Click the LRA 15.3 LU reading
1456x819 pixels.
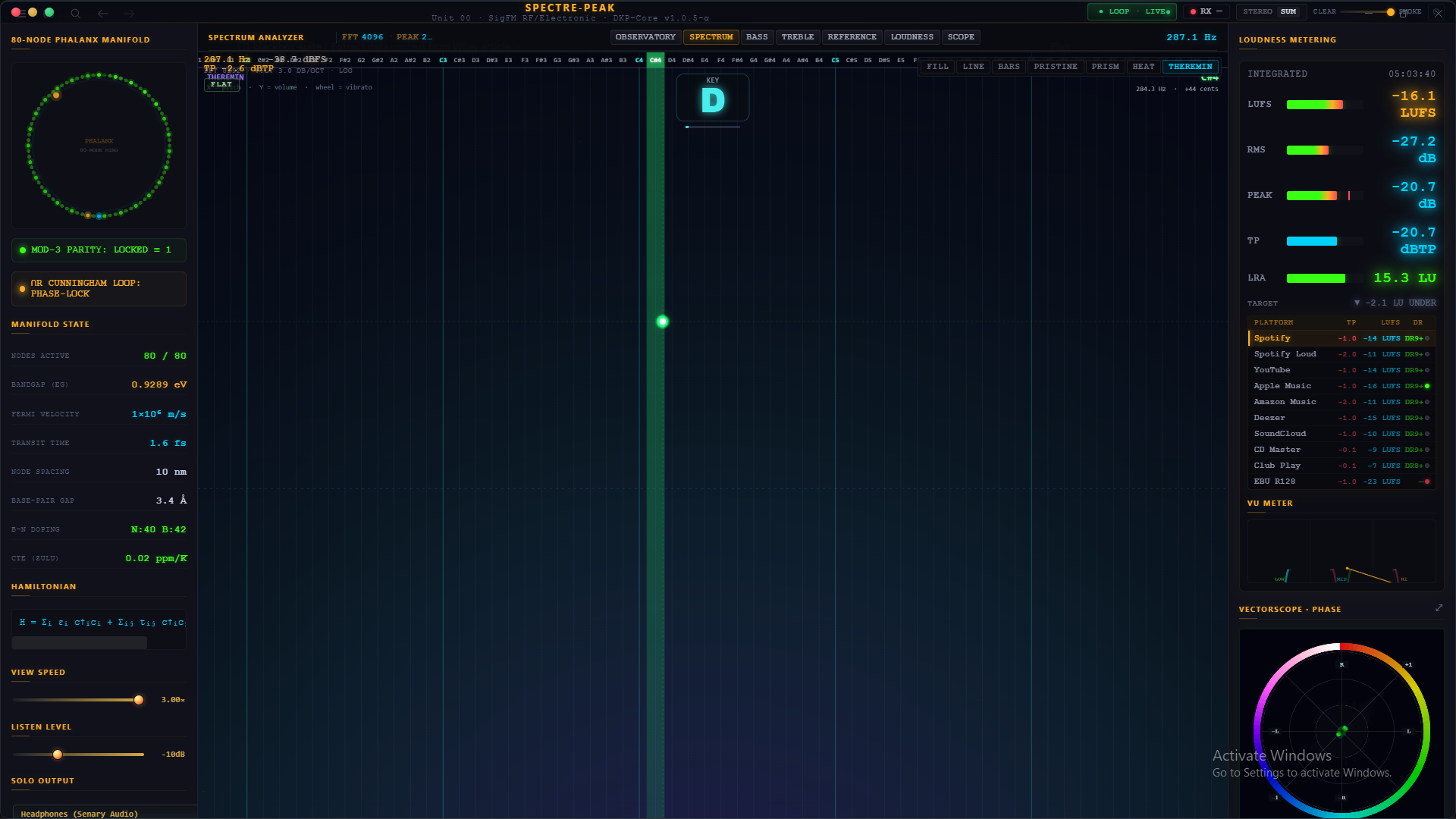tap(1404, 278)
